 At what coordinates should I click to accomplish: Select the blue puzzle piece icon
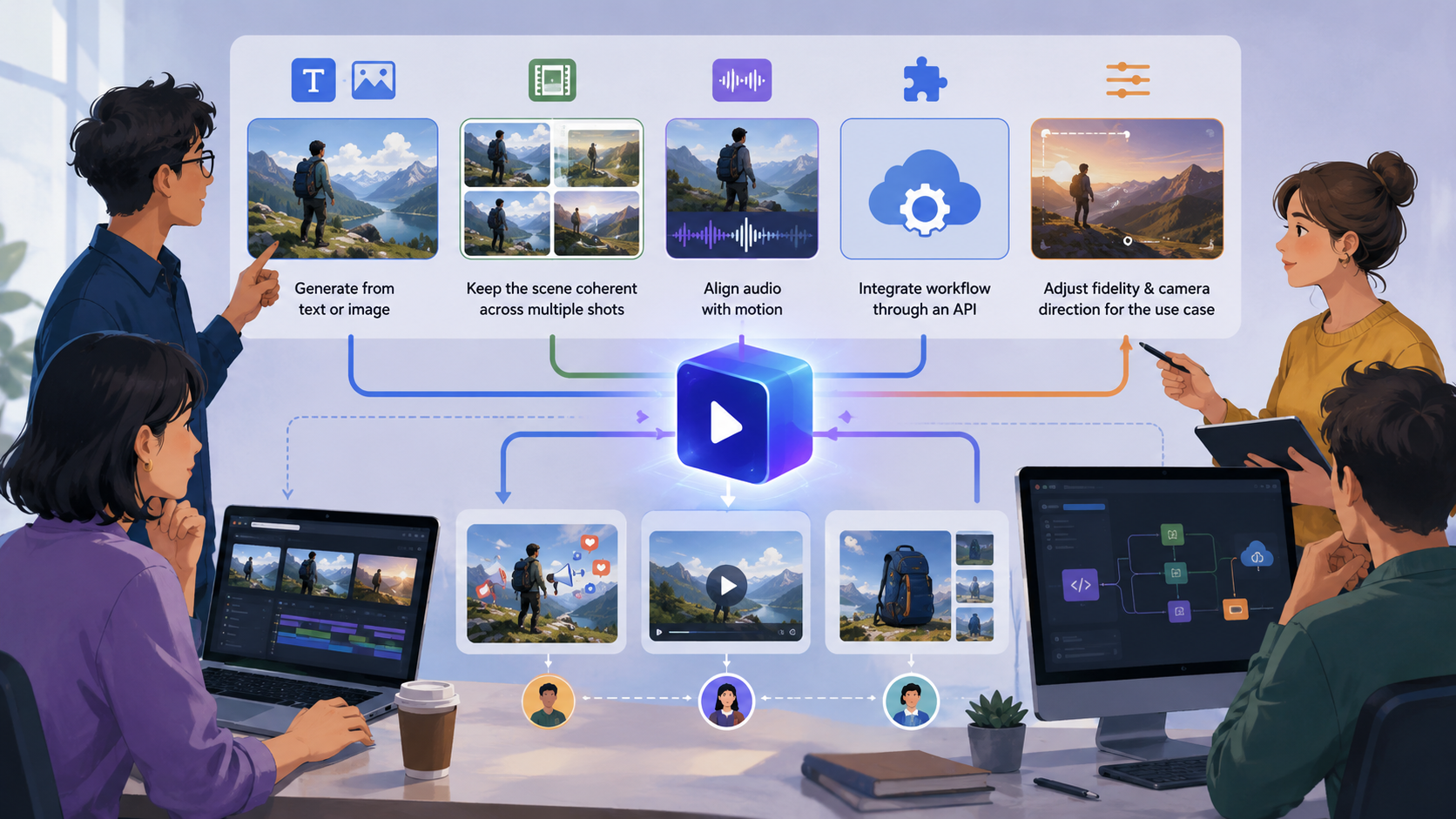(925, 80)
